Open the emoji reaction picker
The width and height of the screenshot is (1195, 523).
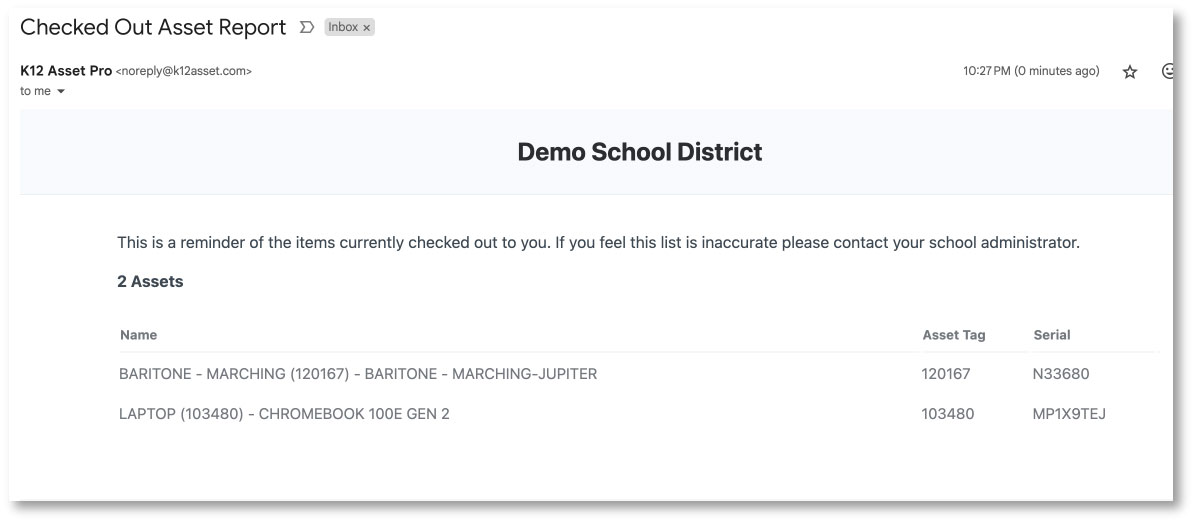point(1167,72)
